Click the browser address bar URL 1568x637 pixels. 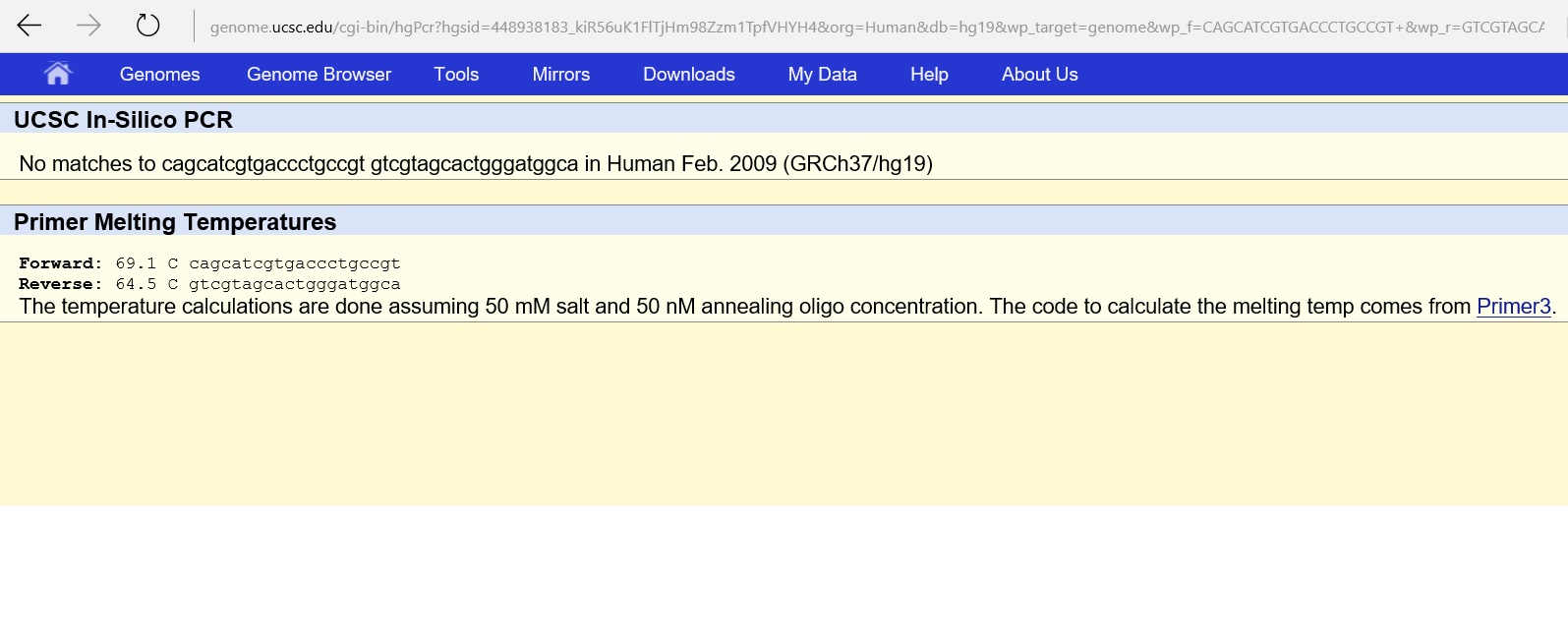(x=875, y=28)
